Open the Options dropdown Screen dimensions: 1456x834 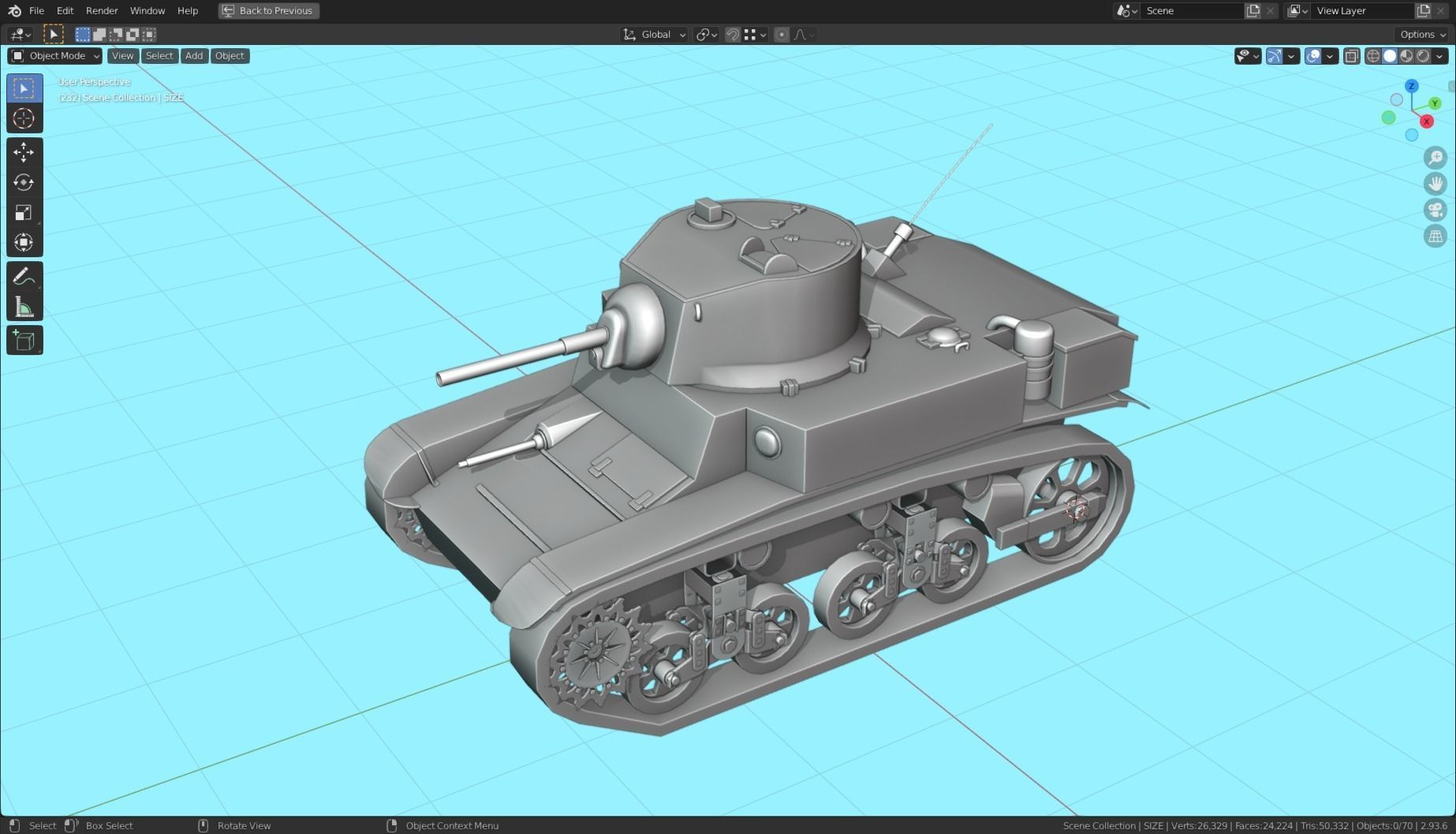point(1423,35)
